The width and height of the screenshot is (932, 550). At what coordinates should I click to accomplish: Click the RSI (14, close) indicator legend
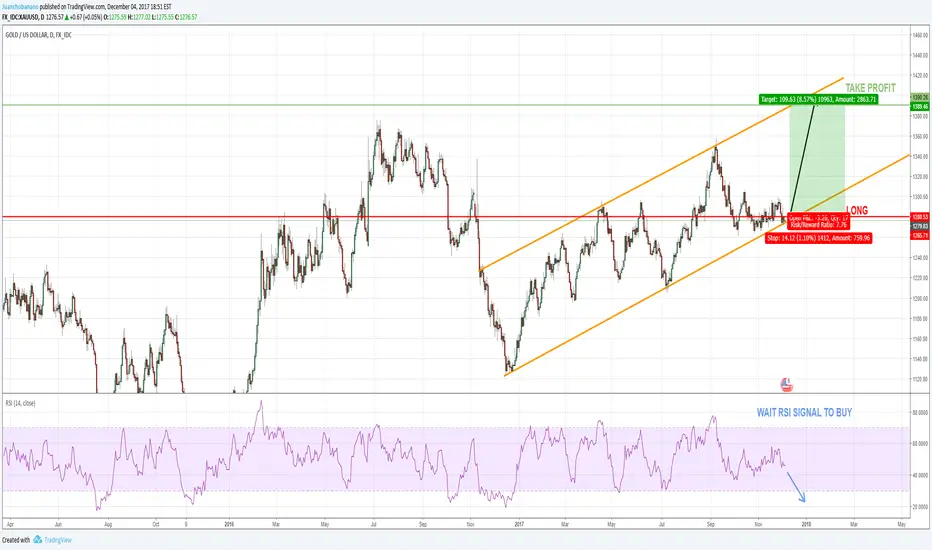[x=21, y=403]
